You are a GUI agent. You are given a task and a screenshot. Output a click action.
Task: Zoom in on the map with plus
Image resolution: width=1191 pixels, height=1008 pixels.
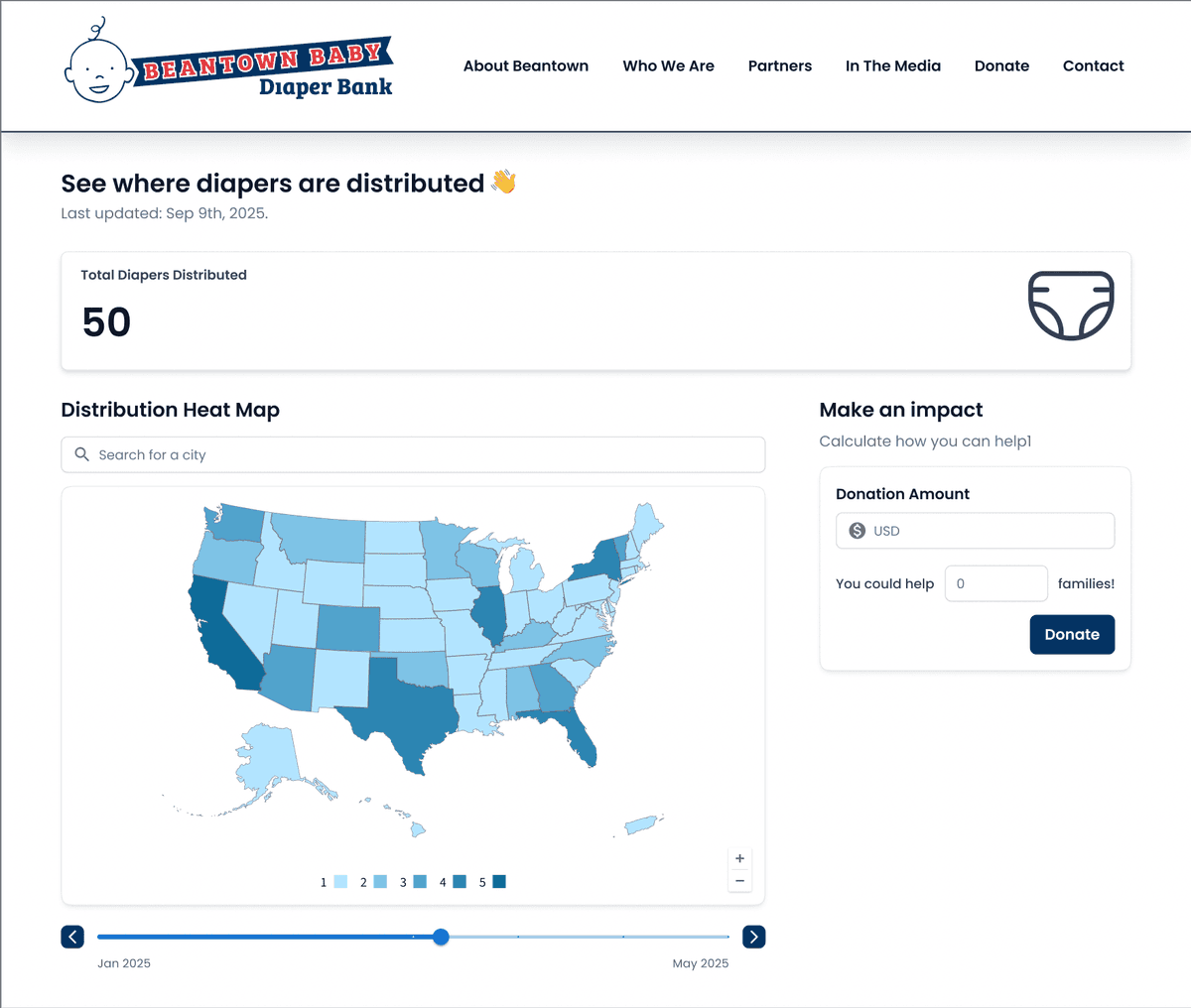pos(739,858)
